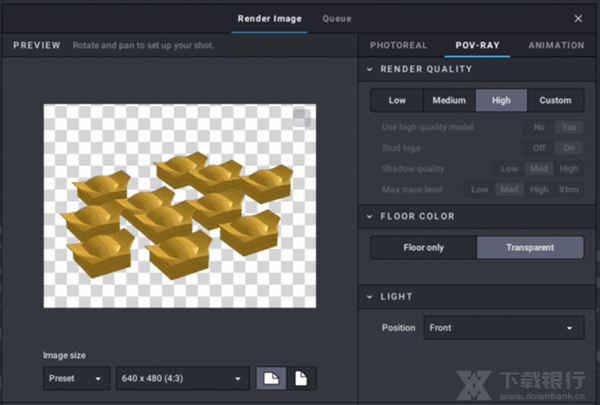Open the Queue tab

(337, 19)
